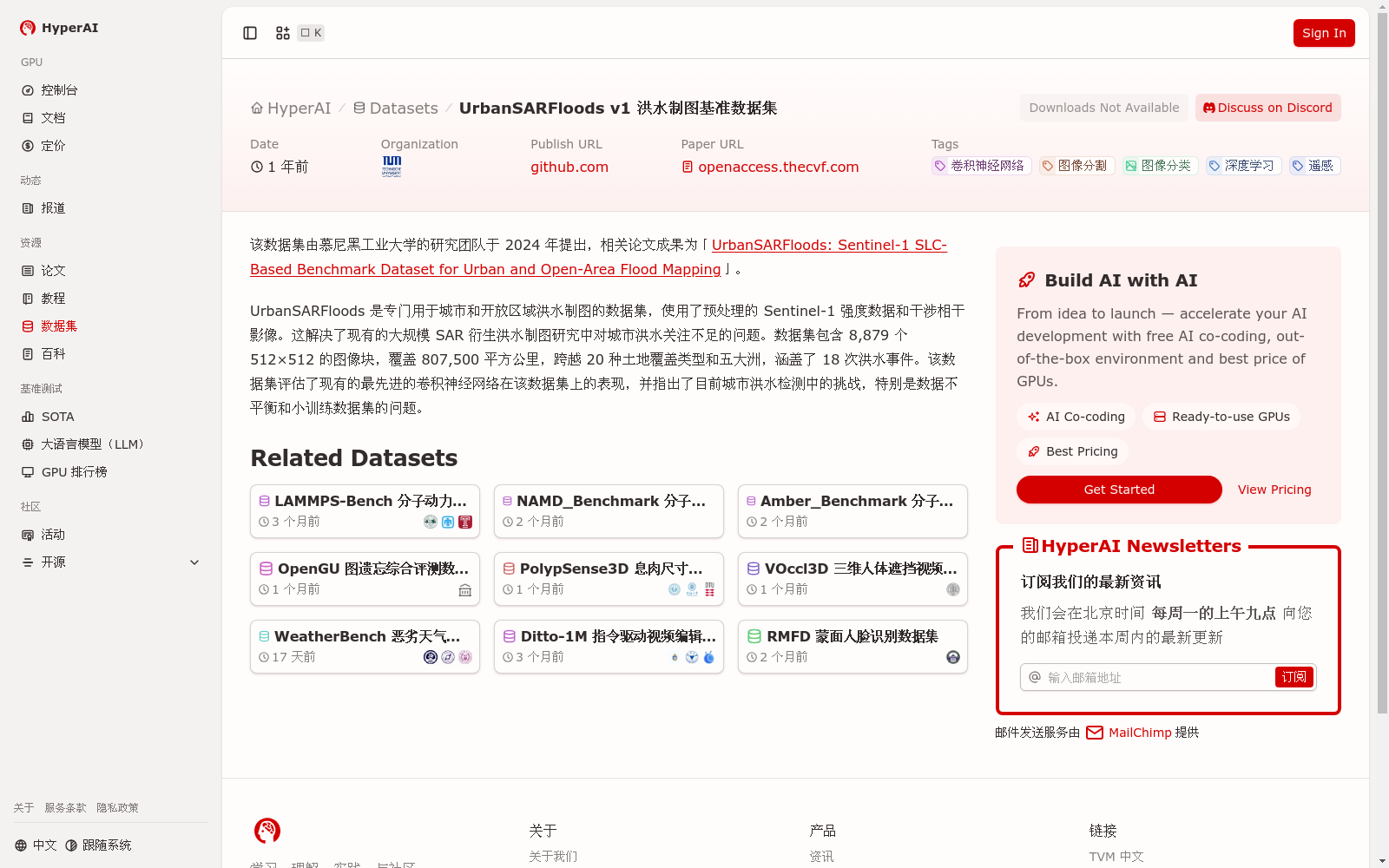Open GPU 排行榜 in the sidebar

[110, 472]
